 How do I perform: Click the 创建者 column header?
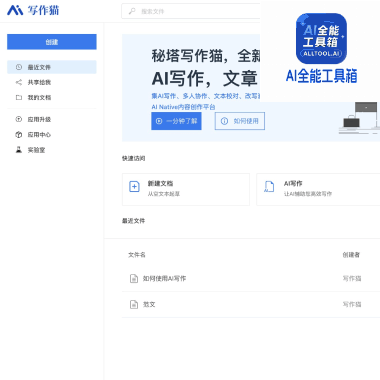[x=351, y=255]
